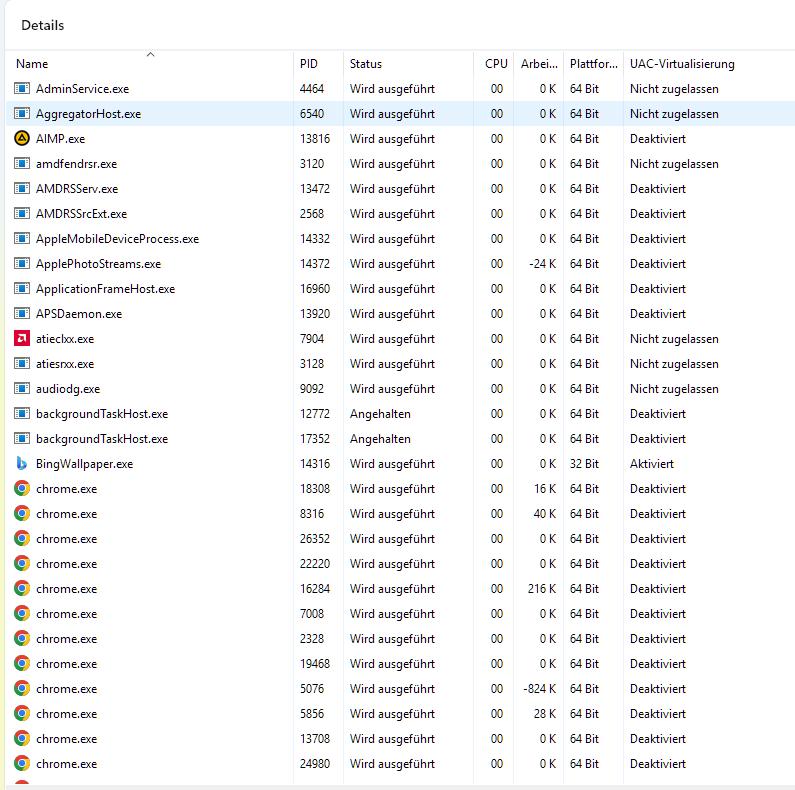Click PID value 14372
Viewport: 795px width, 790px height.
[315, 264]
